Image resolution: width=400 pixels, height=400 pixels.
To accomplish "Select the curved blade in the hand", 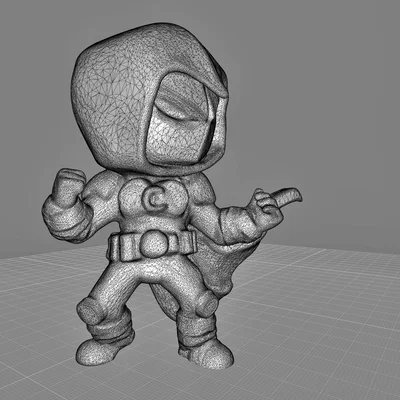I will click(x=287, y=197).
